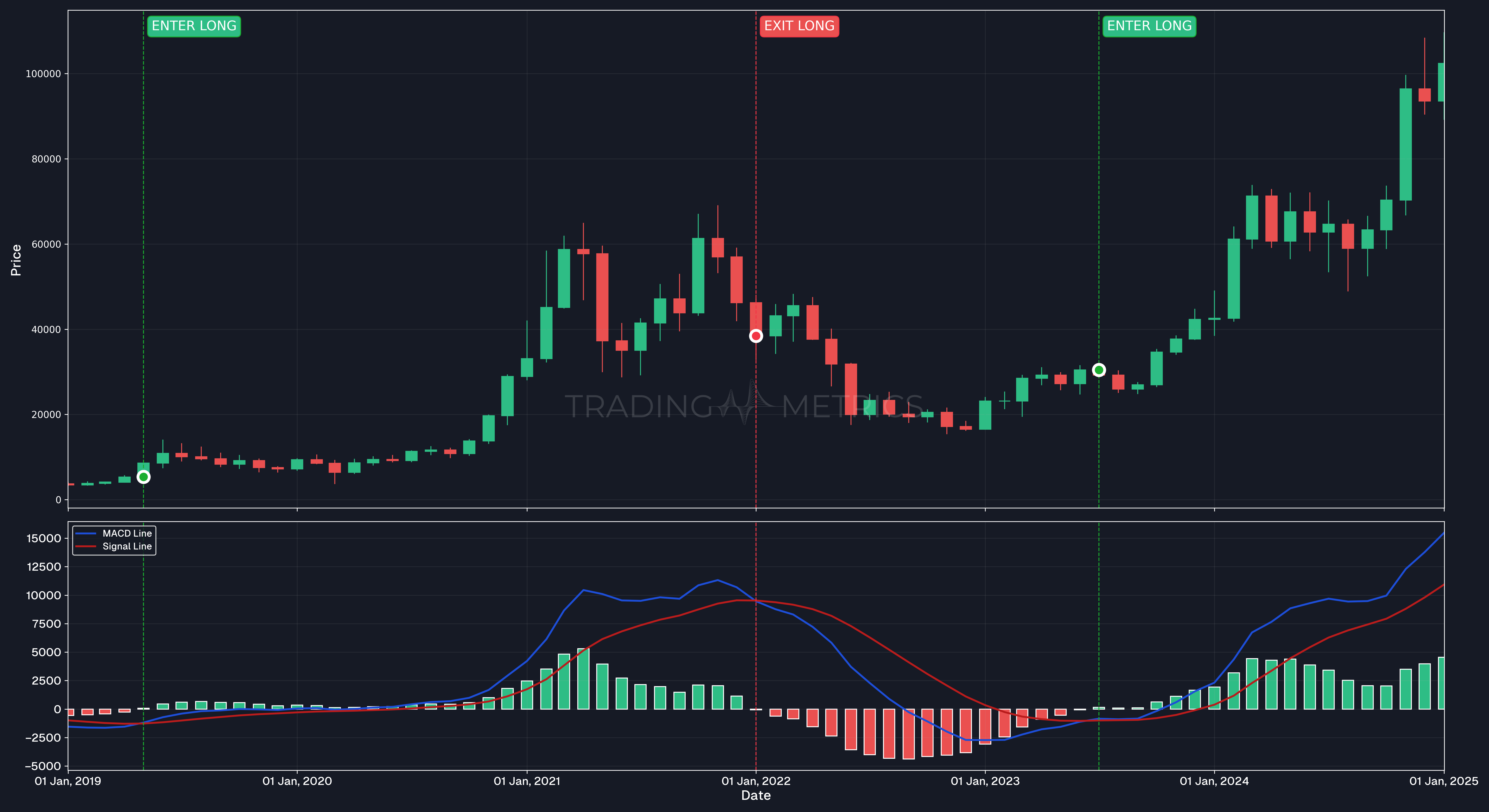Click the −5000 MACD axis label
This screenshot has width=1489, height=812.
43,766
